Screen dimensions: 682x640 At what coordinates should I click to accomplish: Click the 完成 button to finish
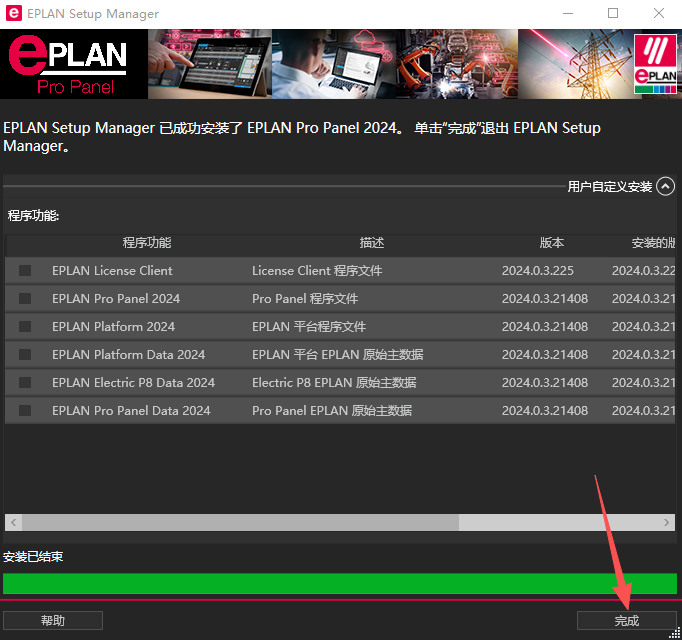coord(626,620)
